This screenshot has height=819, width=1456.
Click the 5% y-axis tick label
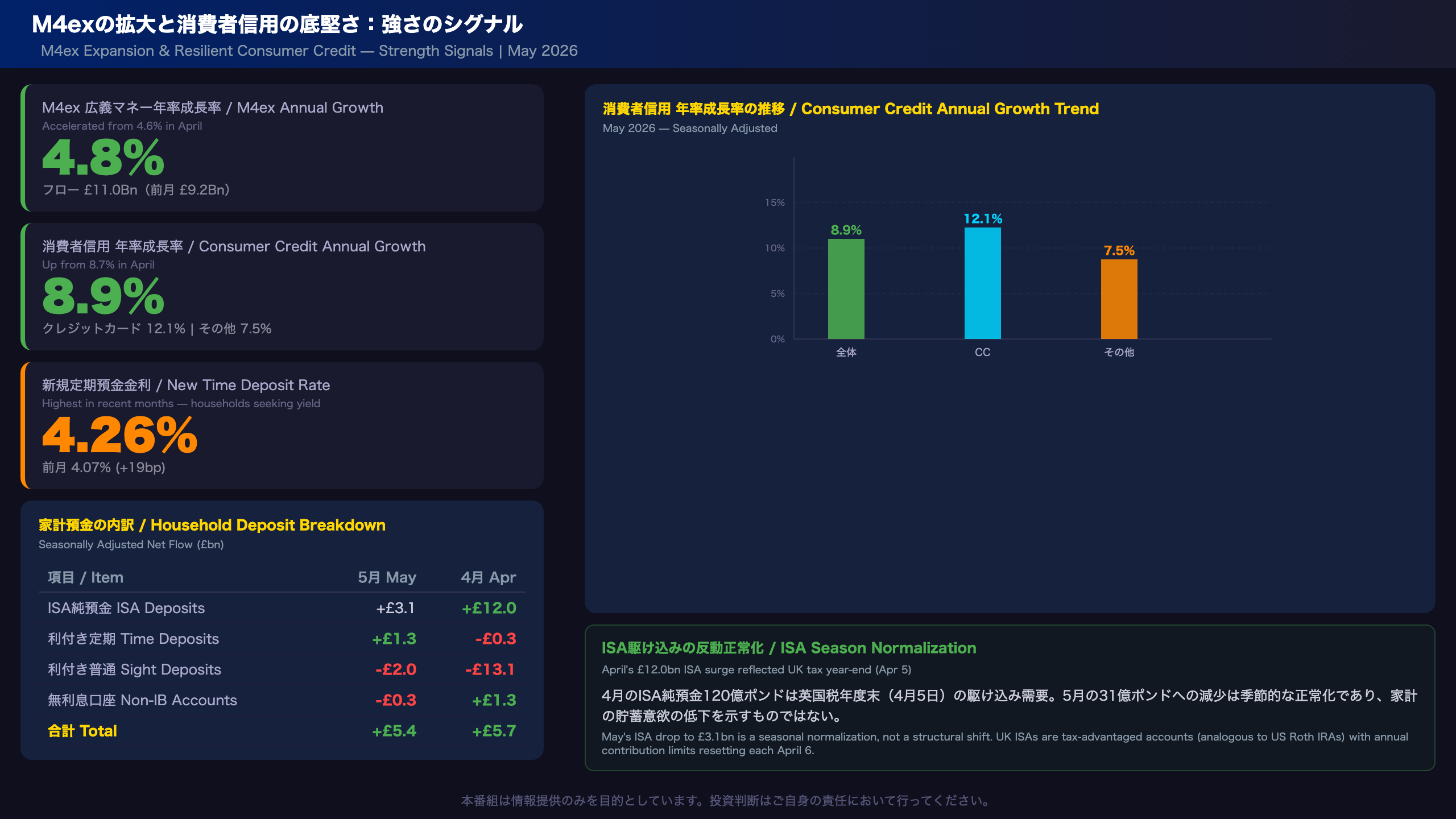click(777, 293)
